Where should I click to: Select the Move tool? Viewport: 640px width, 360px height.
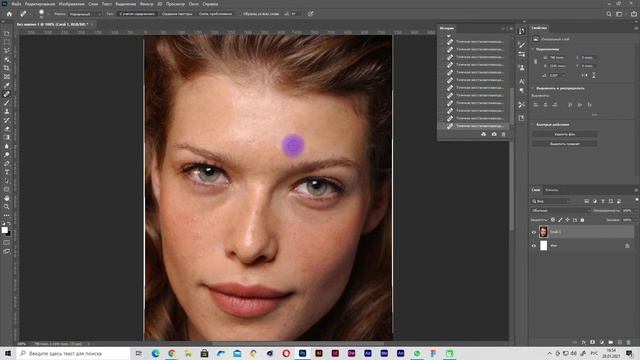7,33
